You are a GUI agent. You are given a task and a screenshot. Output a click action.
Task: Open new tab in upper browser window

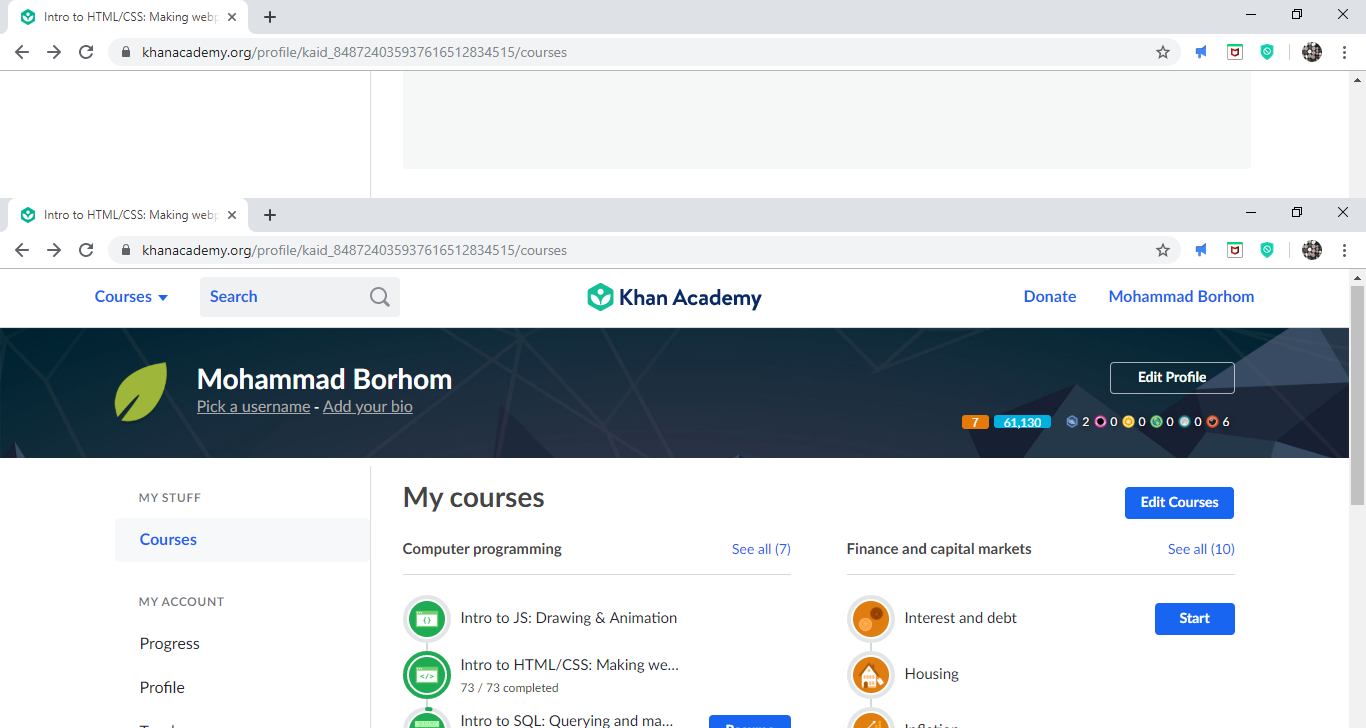270,17
